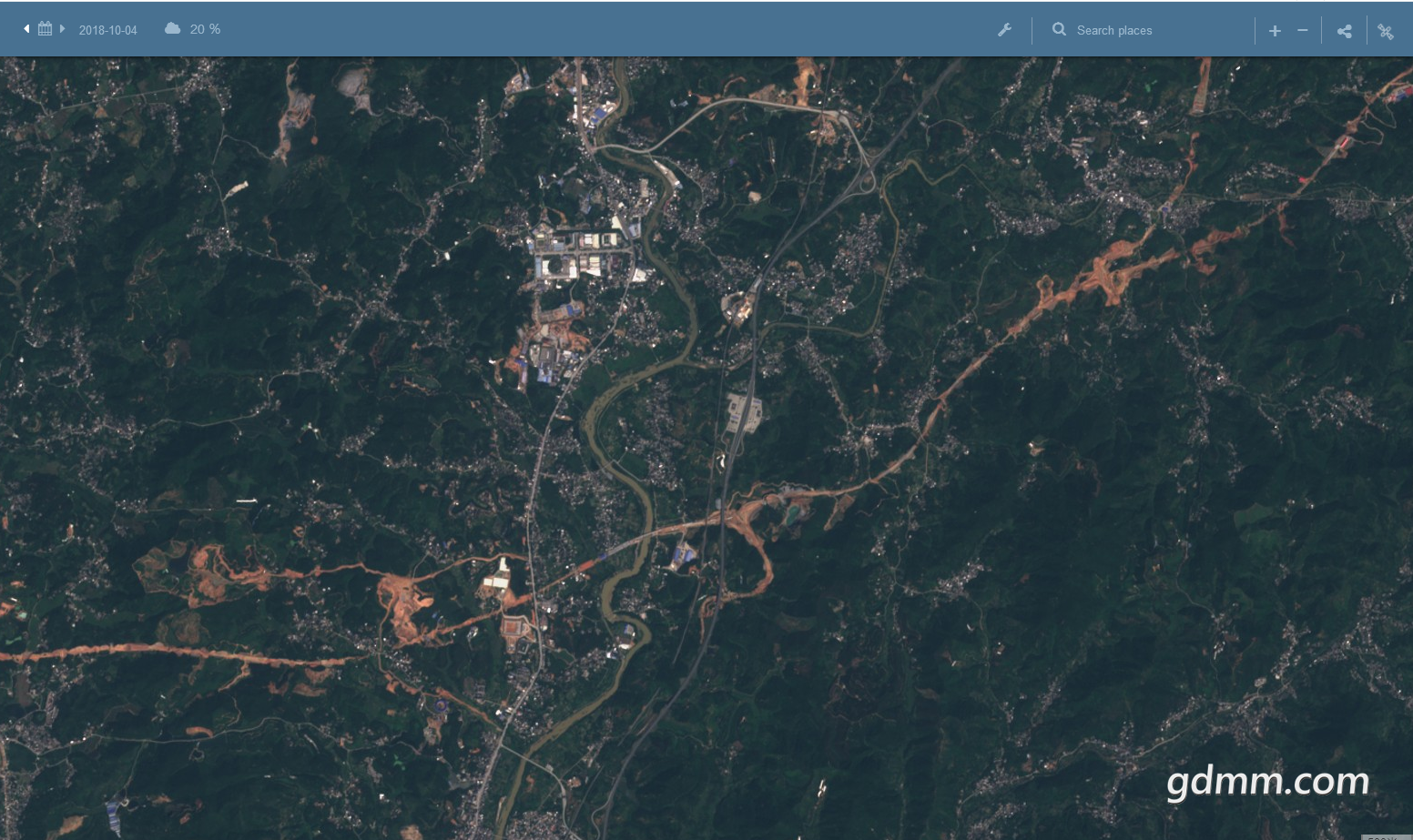Click the satellite map view
This screenshot has height=840, width=1413.
tap(706, 448)
